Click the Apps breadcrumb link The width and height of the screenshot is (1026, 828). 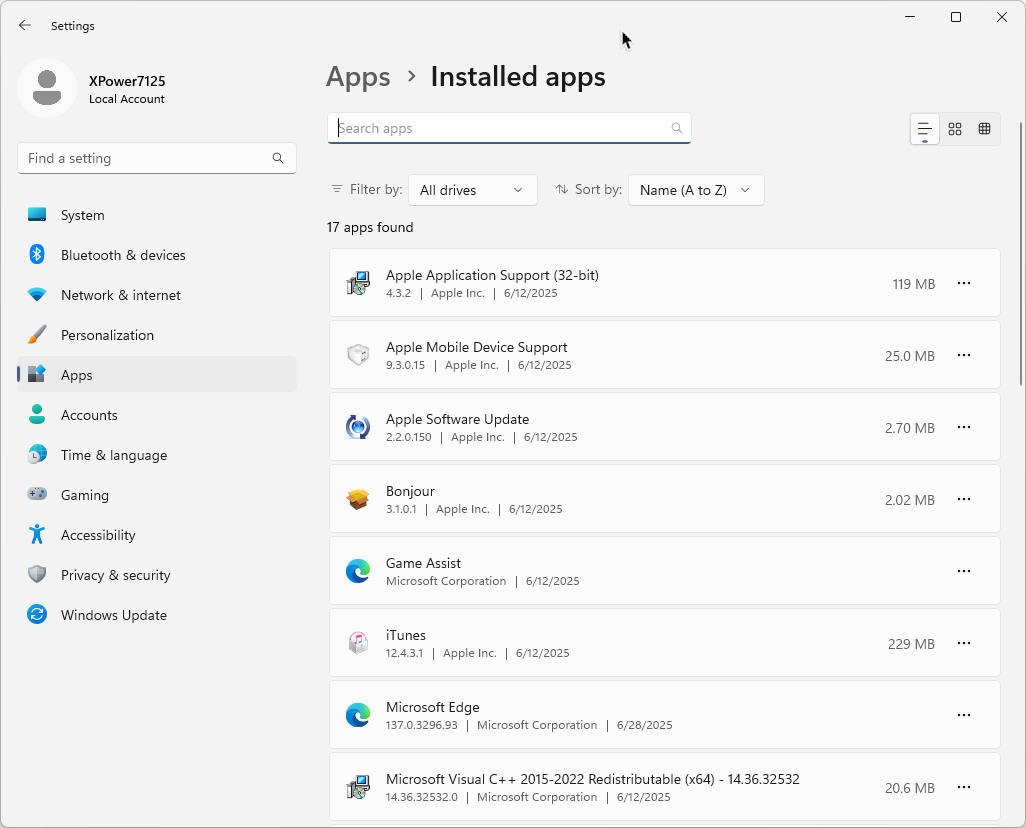tap(358, 77)
